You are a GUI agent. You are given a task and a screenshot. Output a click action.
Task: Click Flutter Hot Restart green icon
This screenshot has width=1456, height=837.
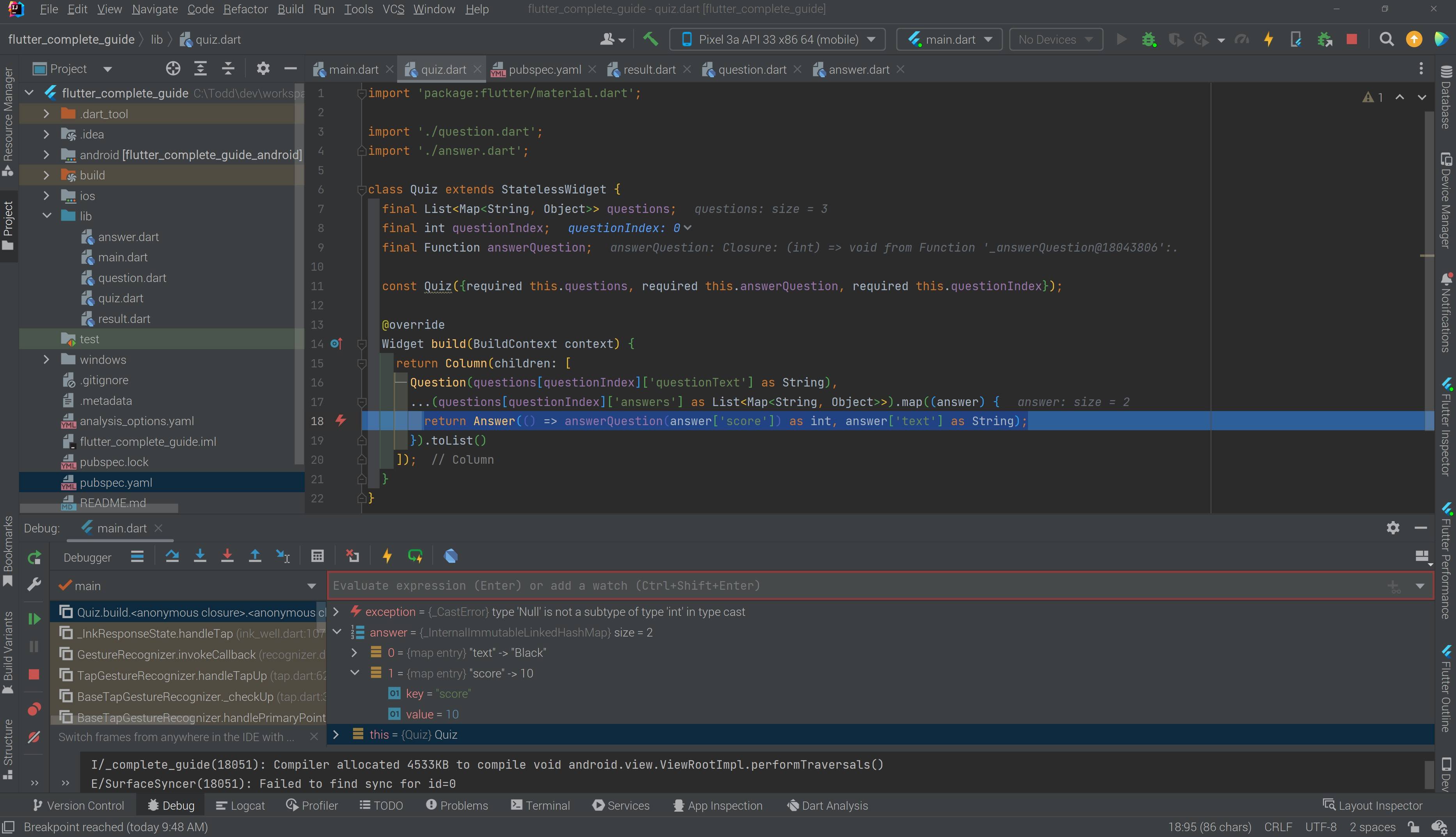click(415, 556)
